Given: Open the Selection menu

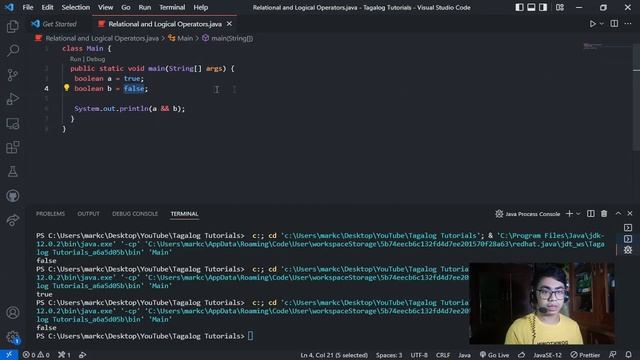Looking at the screenshot, I should coord(76,7).
